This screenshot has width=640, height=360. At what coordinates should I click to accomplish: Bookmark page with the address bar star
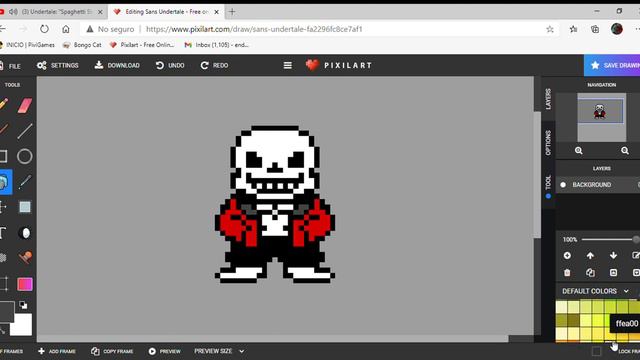pos(550,29)
